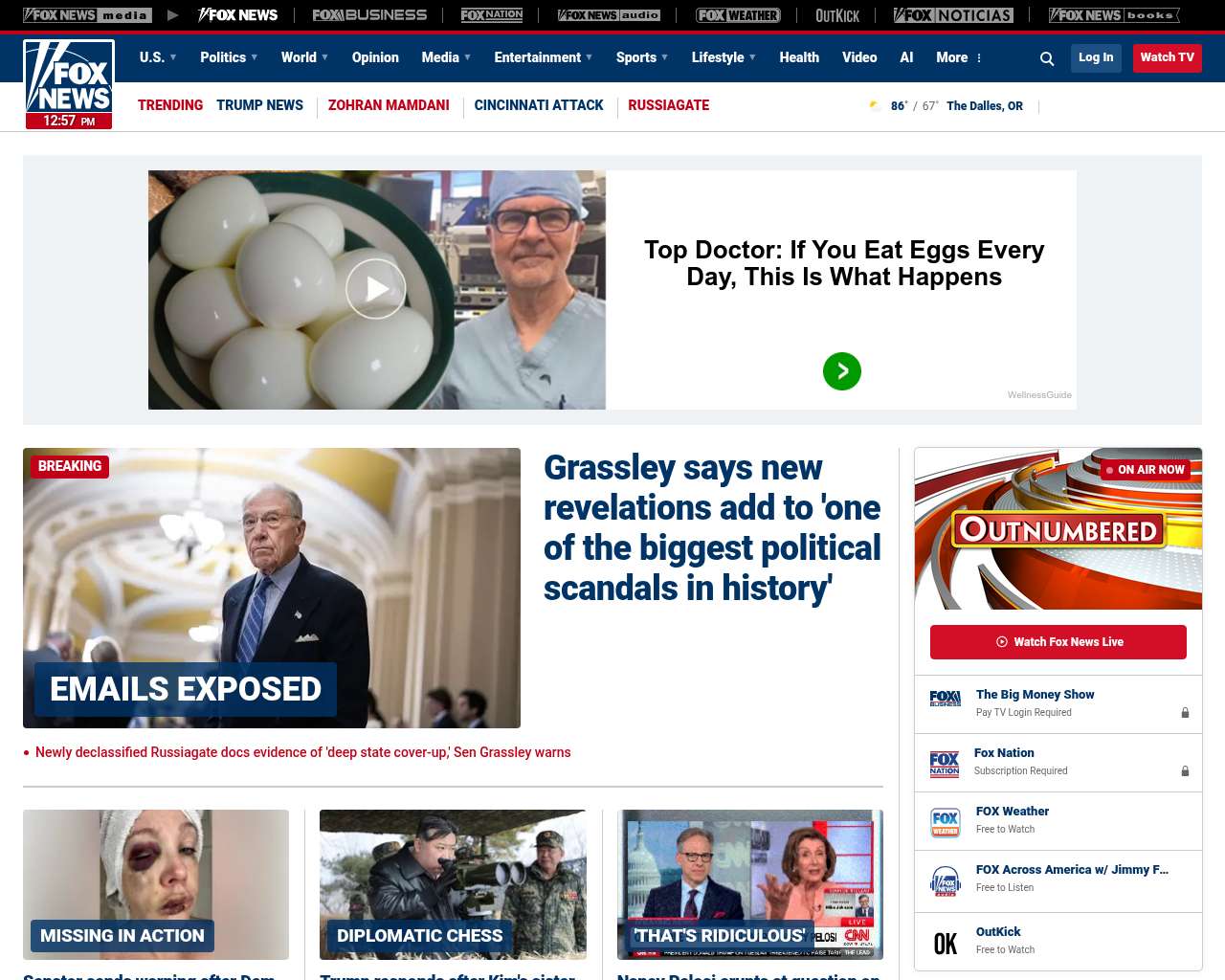Open the Zohran Mamdani trending link
This screenshot has height=980, width=1225.
[389, 105]
